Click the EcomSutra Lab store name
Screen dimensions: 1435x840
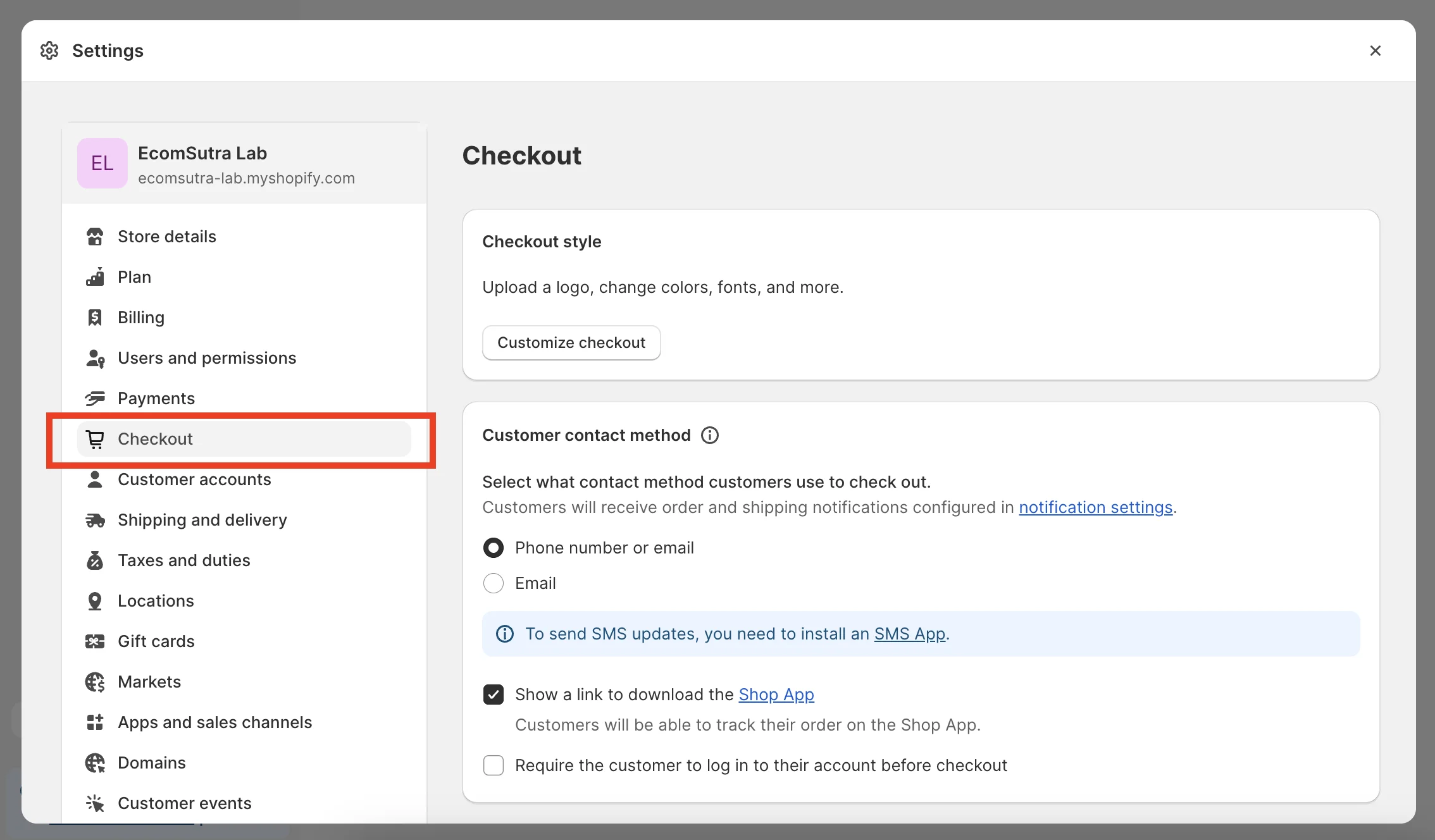click(202, 153)
